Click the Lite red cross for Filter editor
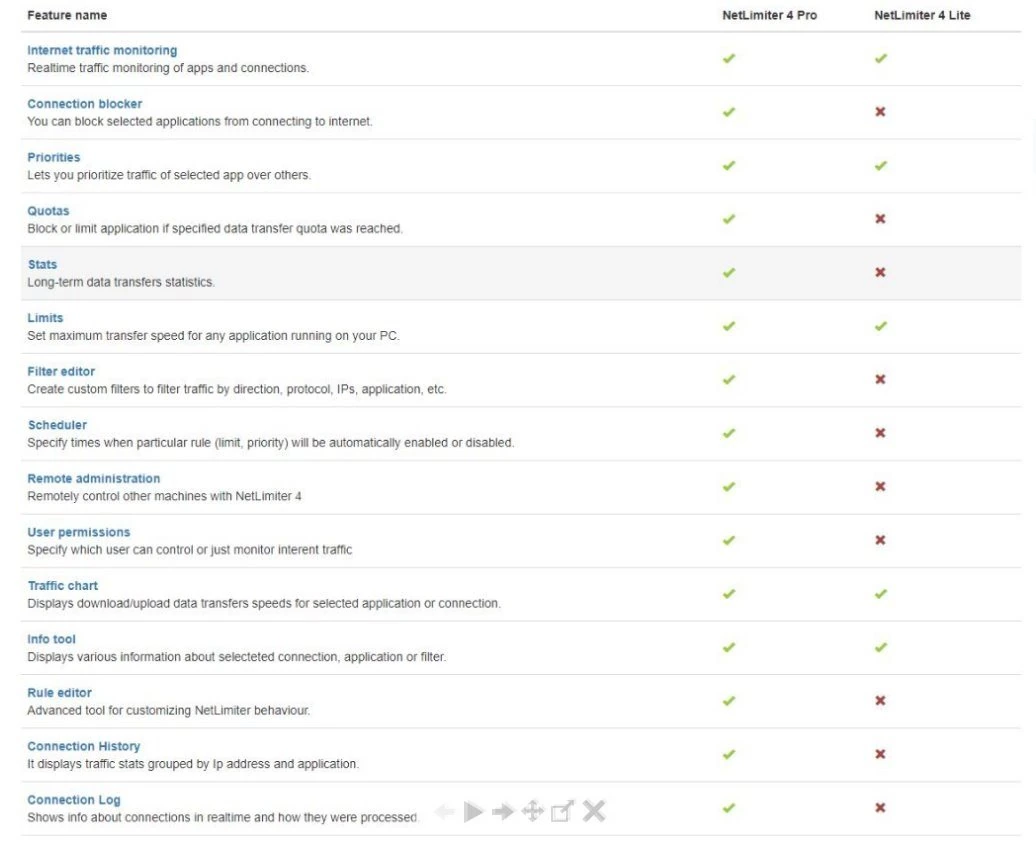The width and height of the screenshot is (1036, 842). [x=880, y=379]
